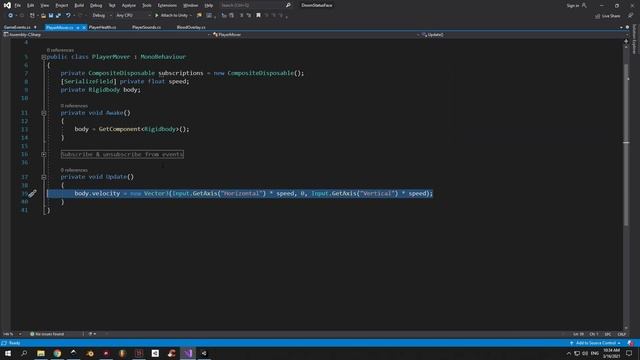The height and width of the screenshot is (360, 640).
Task: Click the bookmark toolbar icon
Action: point(258,16)
